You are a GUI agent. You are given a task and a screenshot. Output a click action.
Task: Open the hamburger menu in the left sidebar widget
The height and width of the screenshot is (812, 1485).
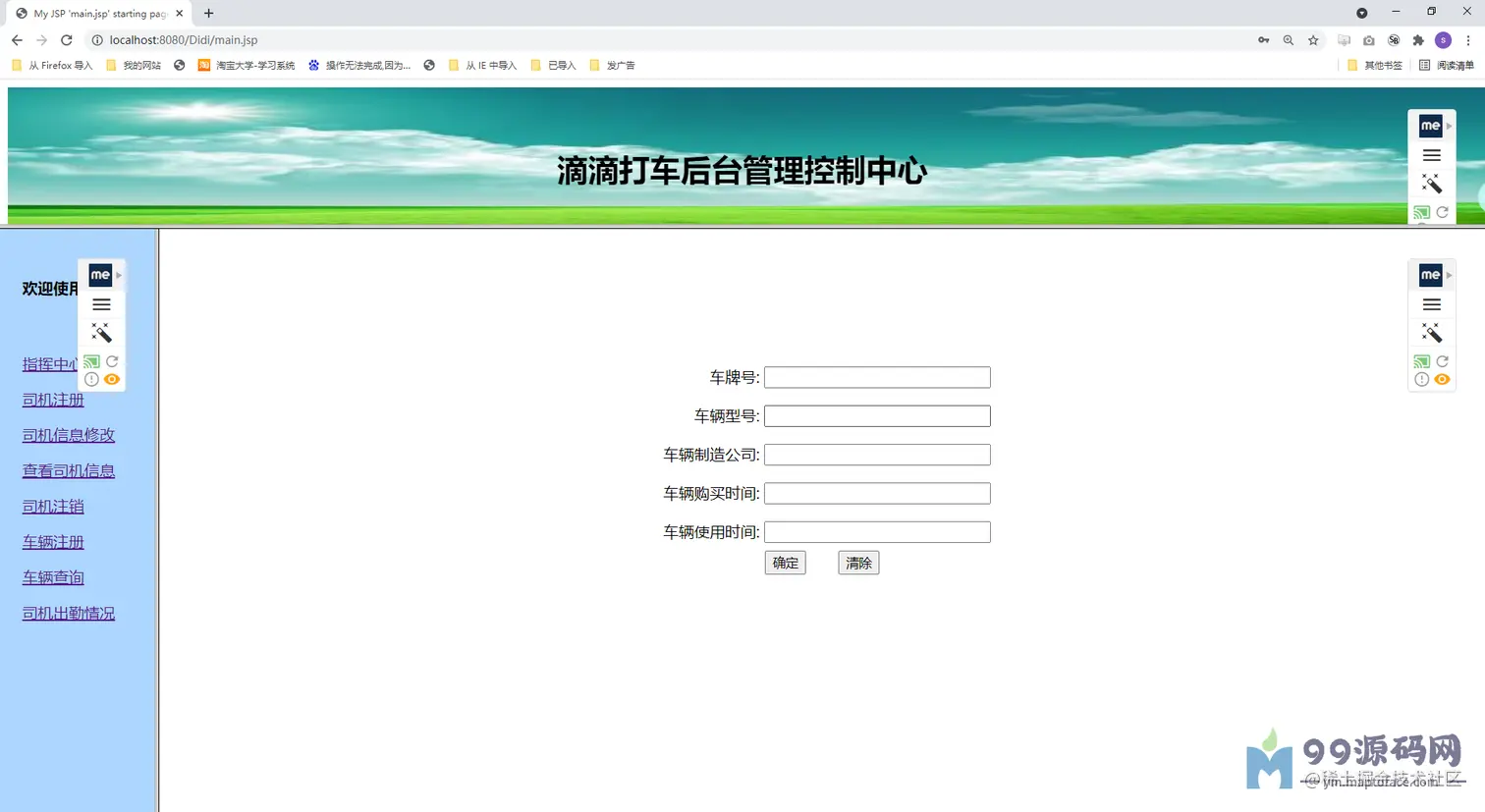pyautogui.click(x=101, y=304)
